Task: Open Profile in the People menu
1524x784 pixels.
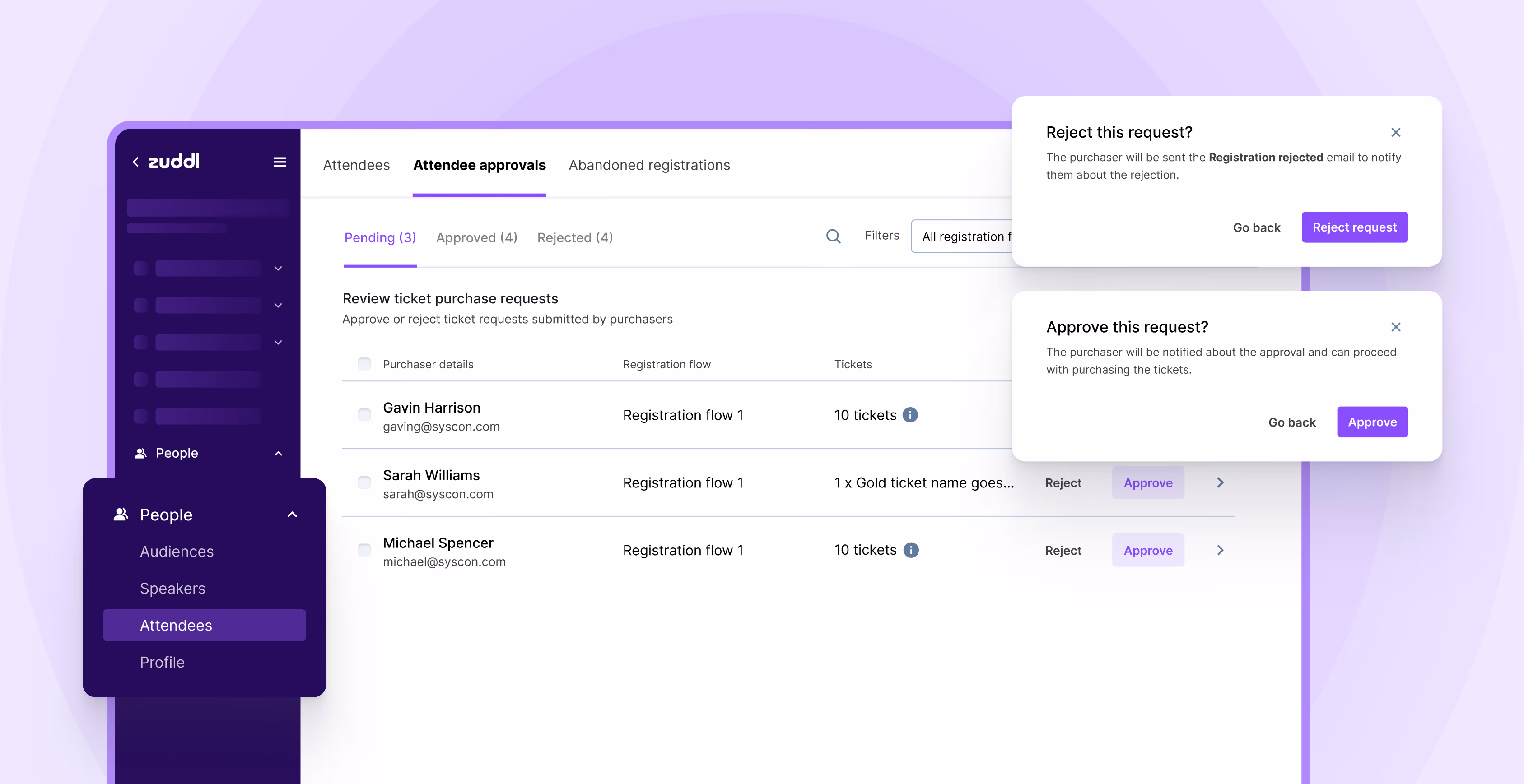Action: (x=162, y=663)
